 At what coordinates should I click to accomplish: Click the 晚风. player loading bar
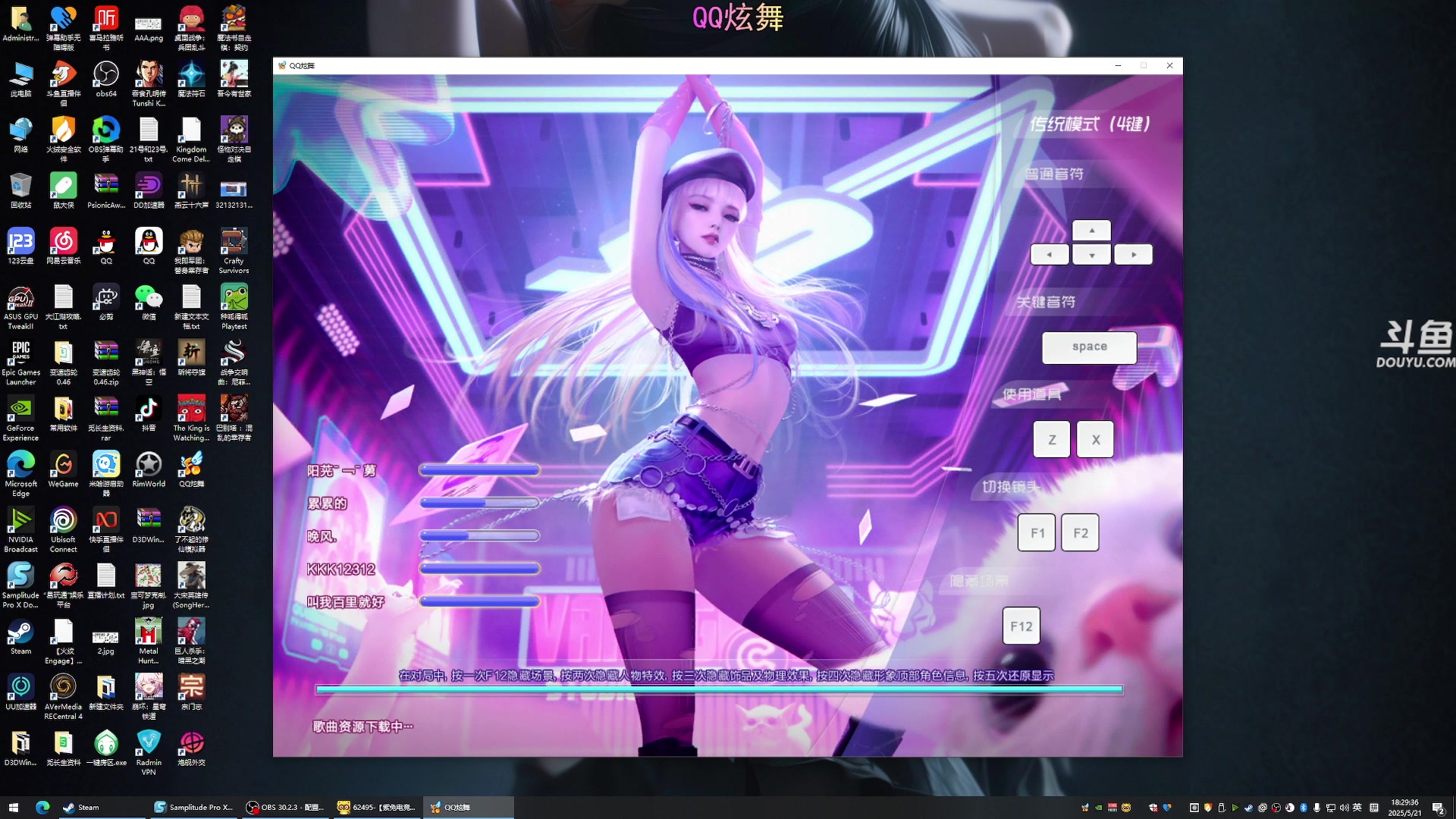point(479,535)
